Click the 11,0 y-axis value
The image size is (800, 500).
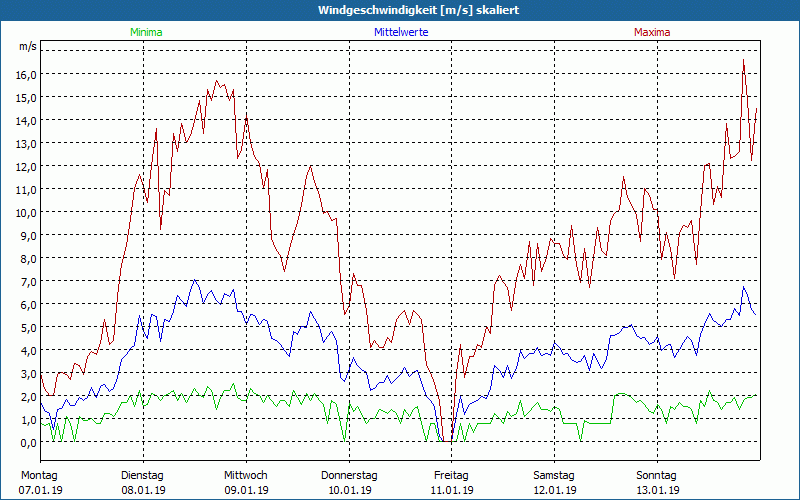[28, 189]
